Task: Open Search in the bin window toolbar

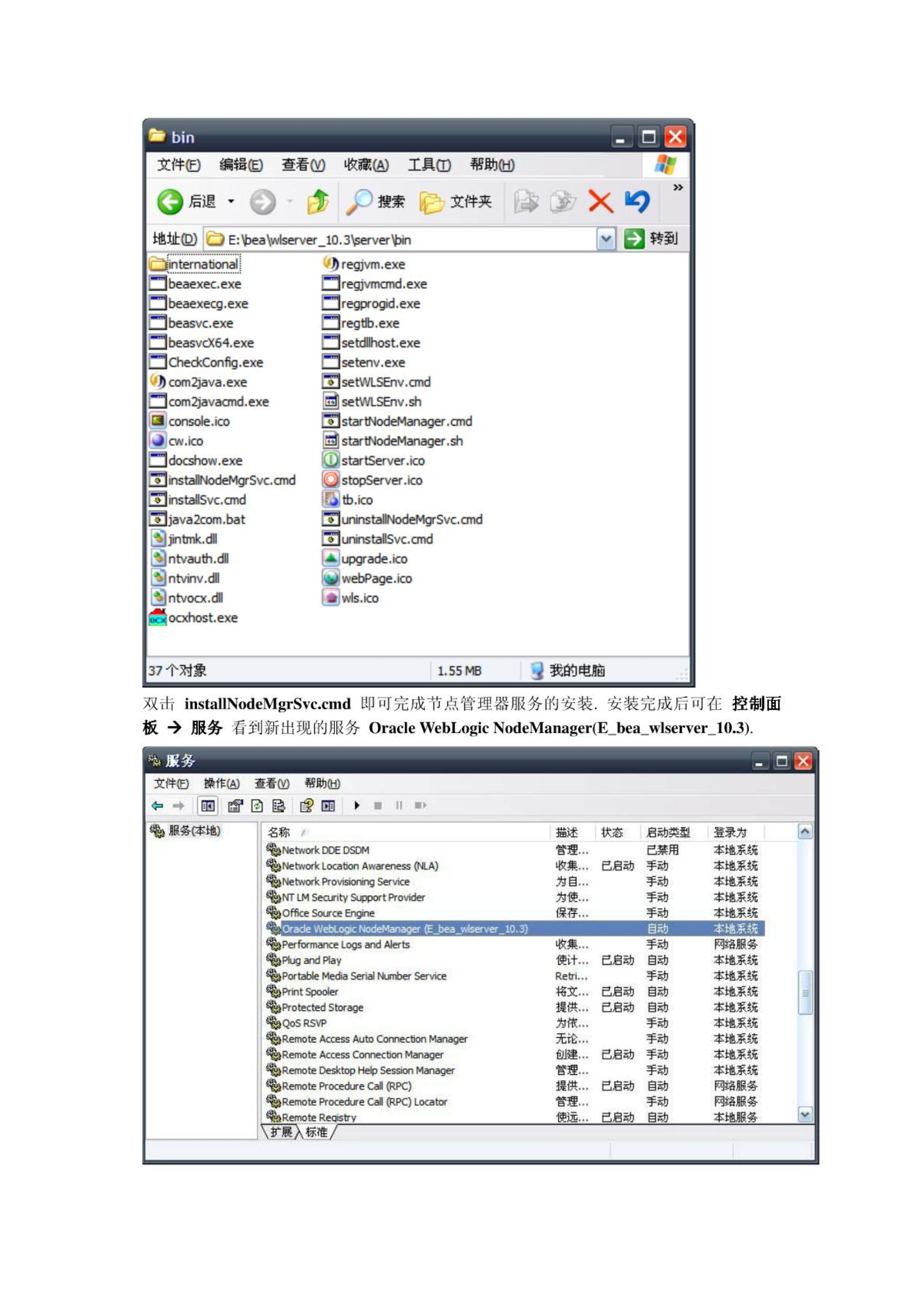Action: (x=375, y=202)
